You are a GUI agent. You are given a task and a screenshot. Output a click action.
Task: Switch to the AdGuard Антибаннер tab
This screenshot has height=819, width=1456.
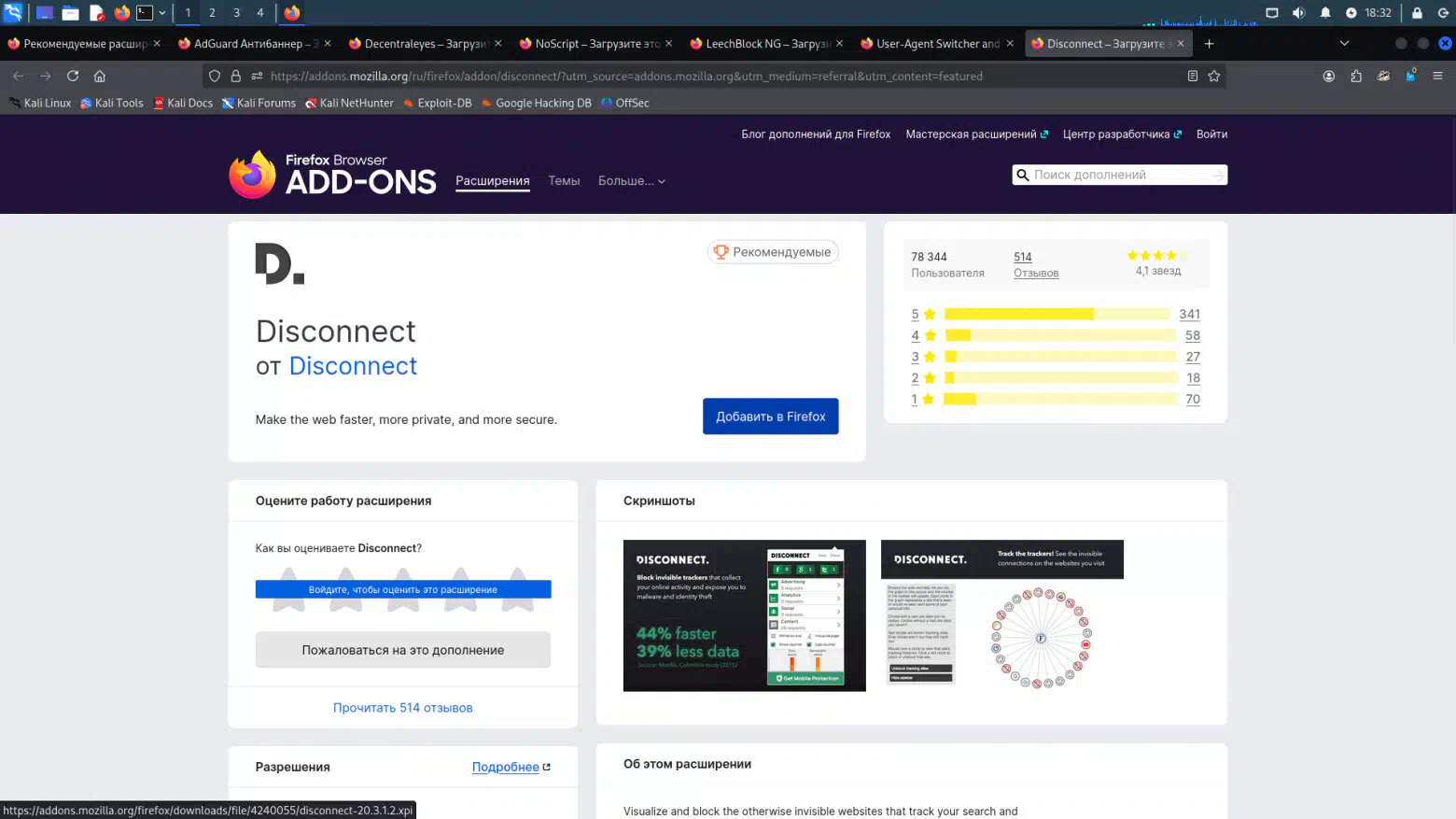[255, 44]
